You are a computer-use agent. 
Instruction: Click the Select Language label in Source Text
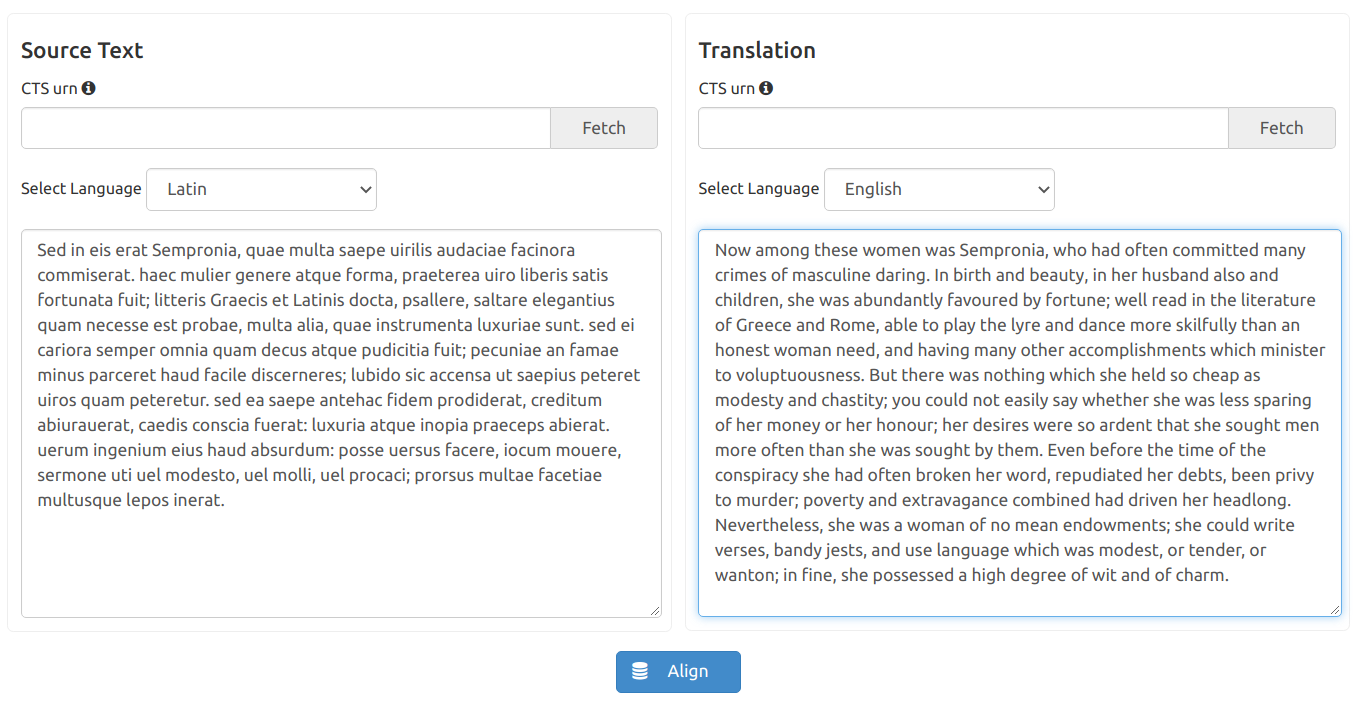pos(81,189)
